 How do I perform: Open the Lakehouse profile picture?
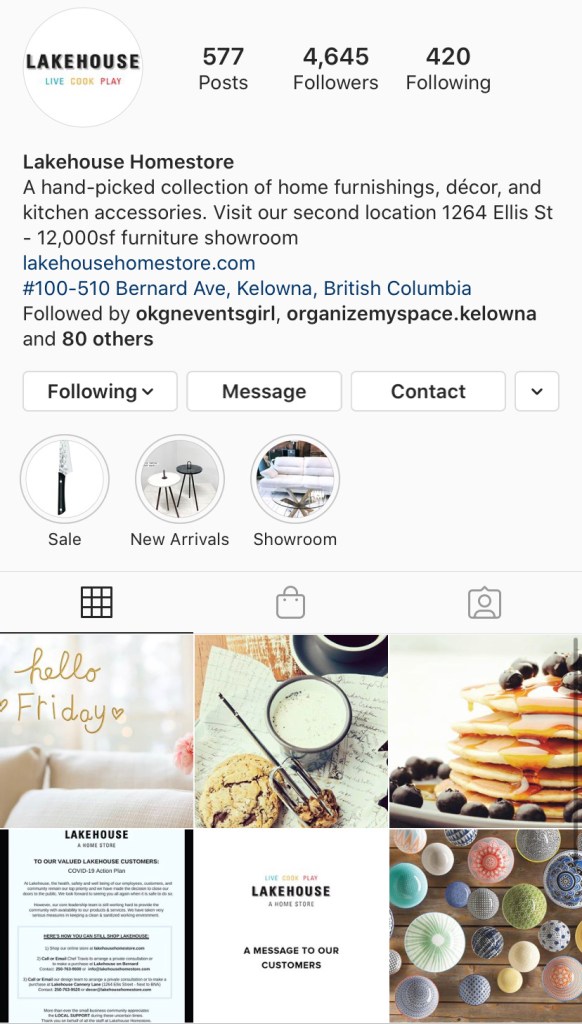pyautogui.click(x=82, y=67)
